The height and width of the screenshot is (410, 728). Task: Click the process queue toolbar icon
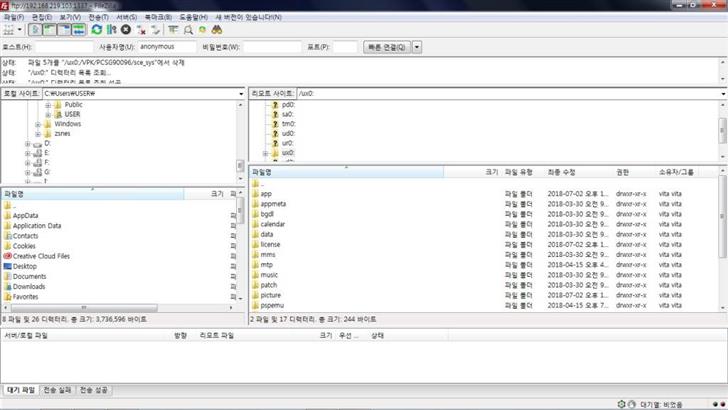(x=111, y=30)
